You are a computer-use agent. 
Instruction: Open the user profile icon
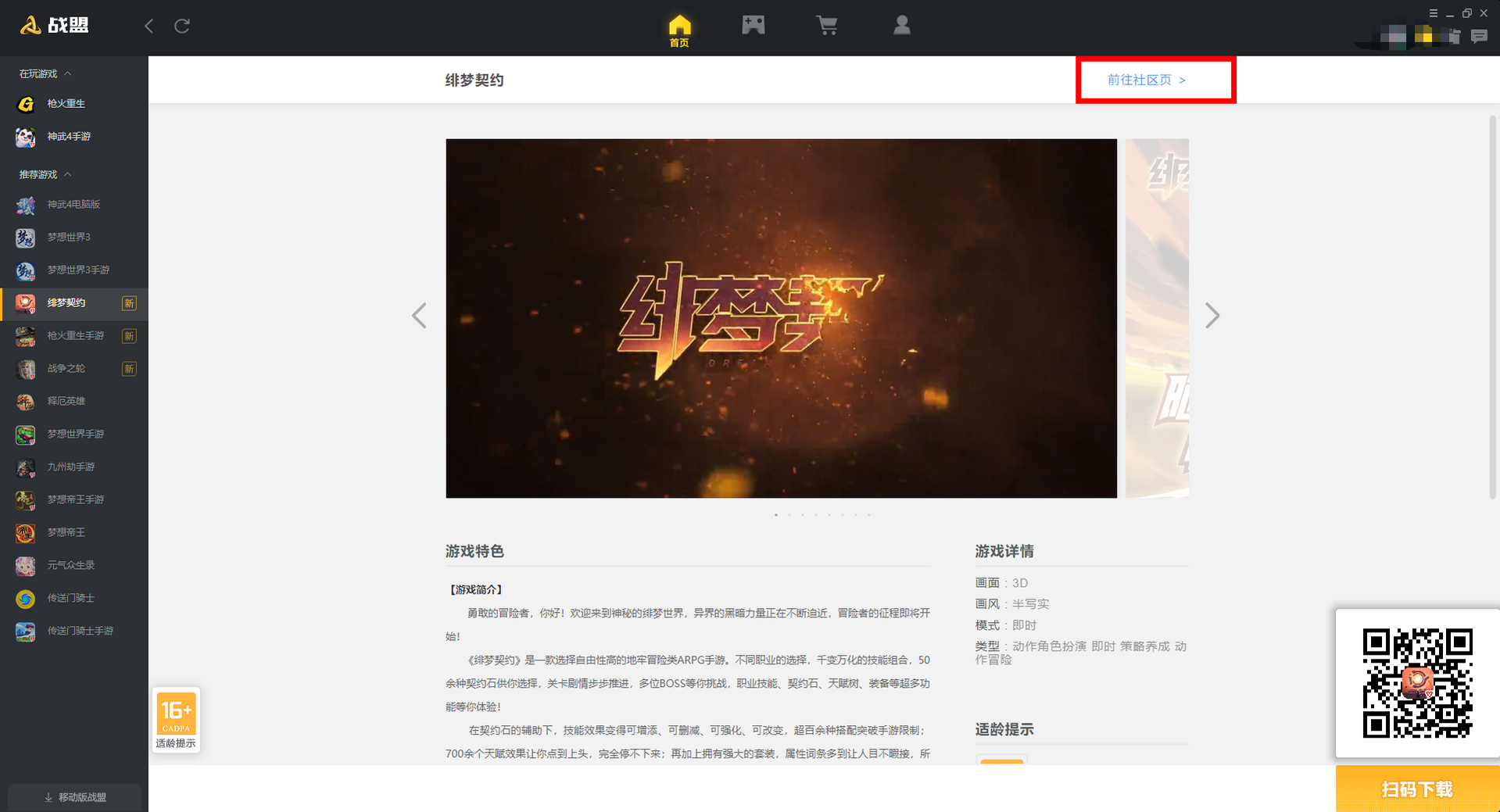[x=901, y=26]
